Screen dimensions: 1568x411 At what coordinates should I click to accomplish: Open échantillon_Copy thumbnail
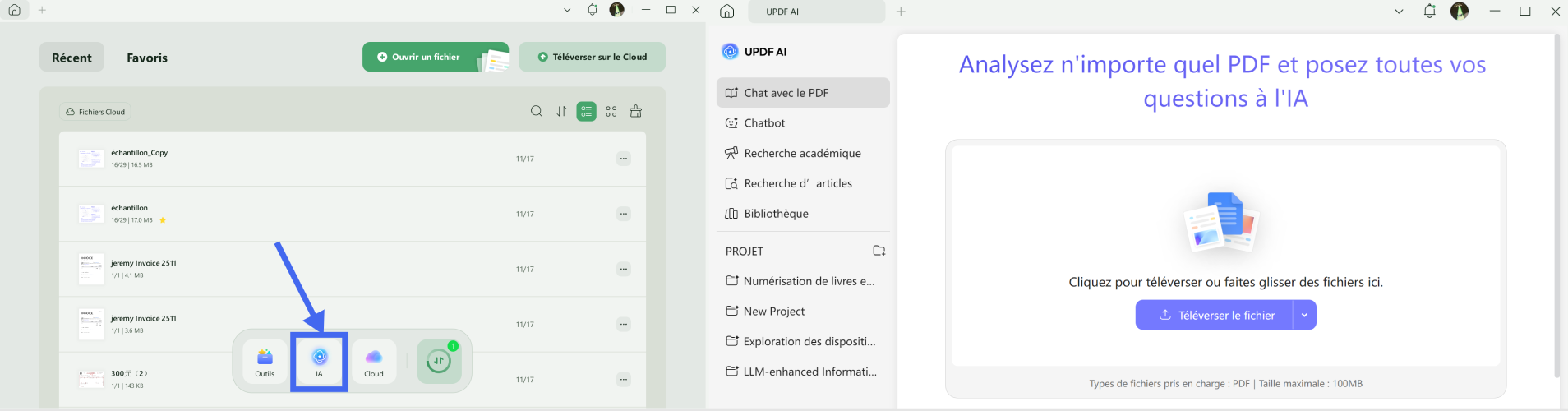[90, 159]
